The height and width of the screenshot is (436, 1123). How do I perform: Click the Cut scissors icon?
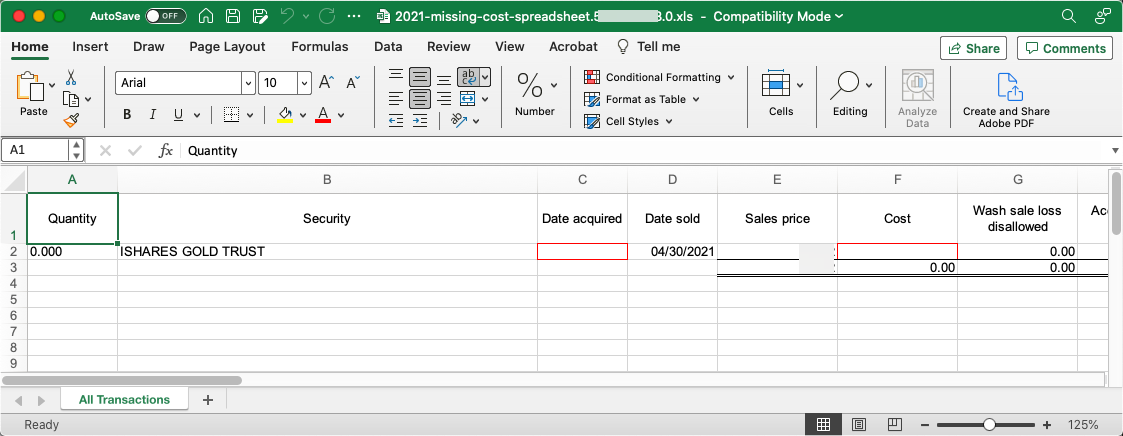(71, 77)
